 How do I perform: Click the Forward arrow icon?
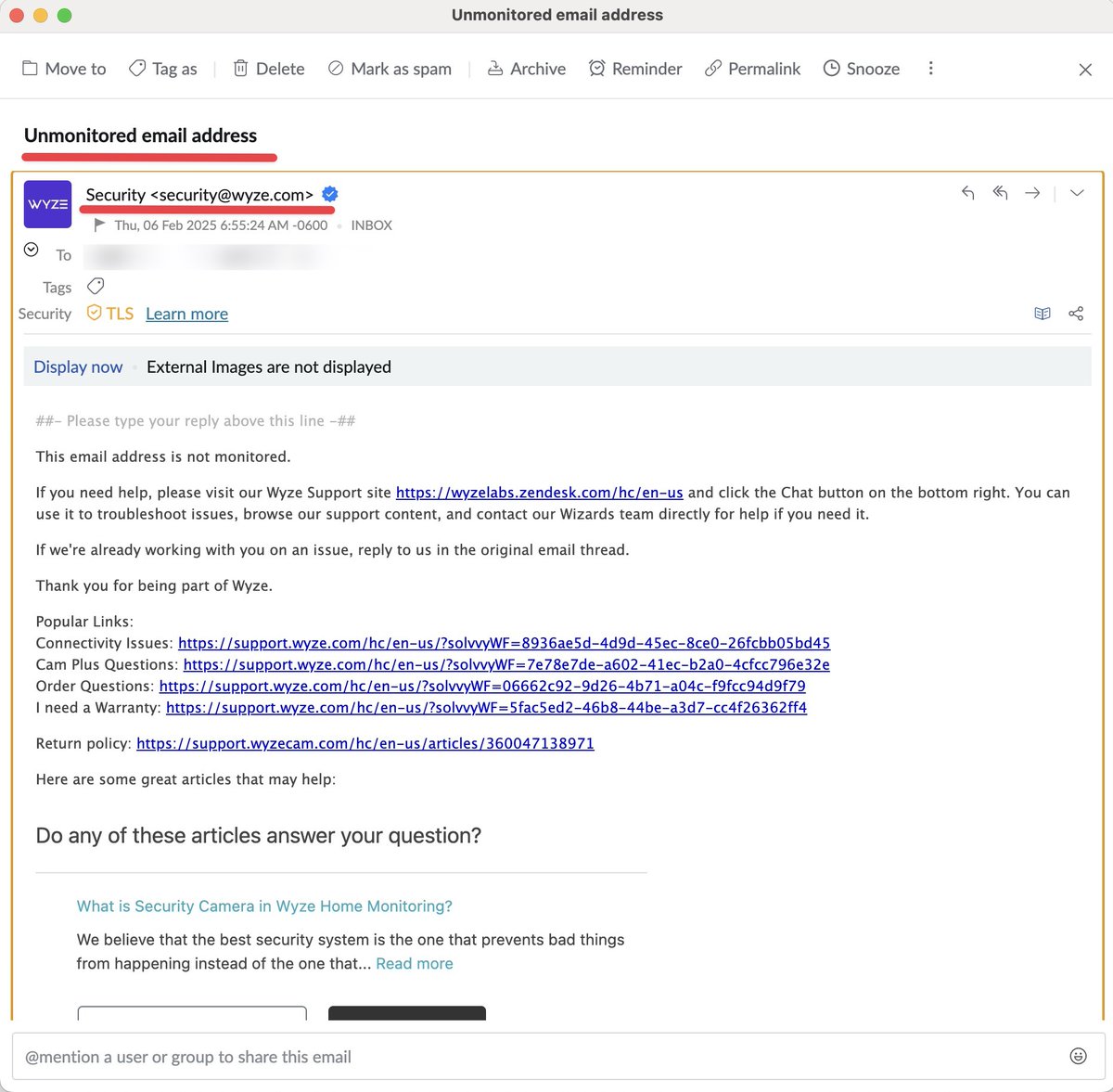coord(1032,193)
